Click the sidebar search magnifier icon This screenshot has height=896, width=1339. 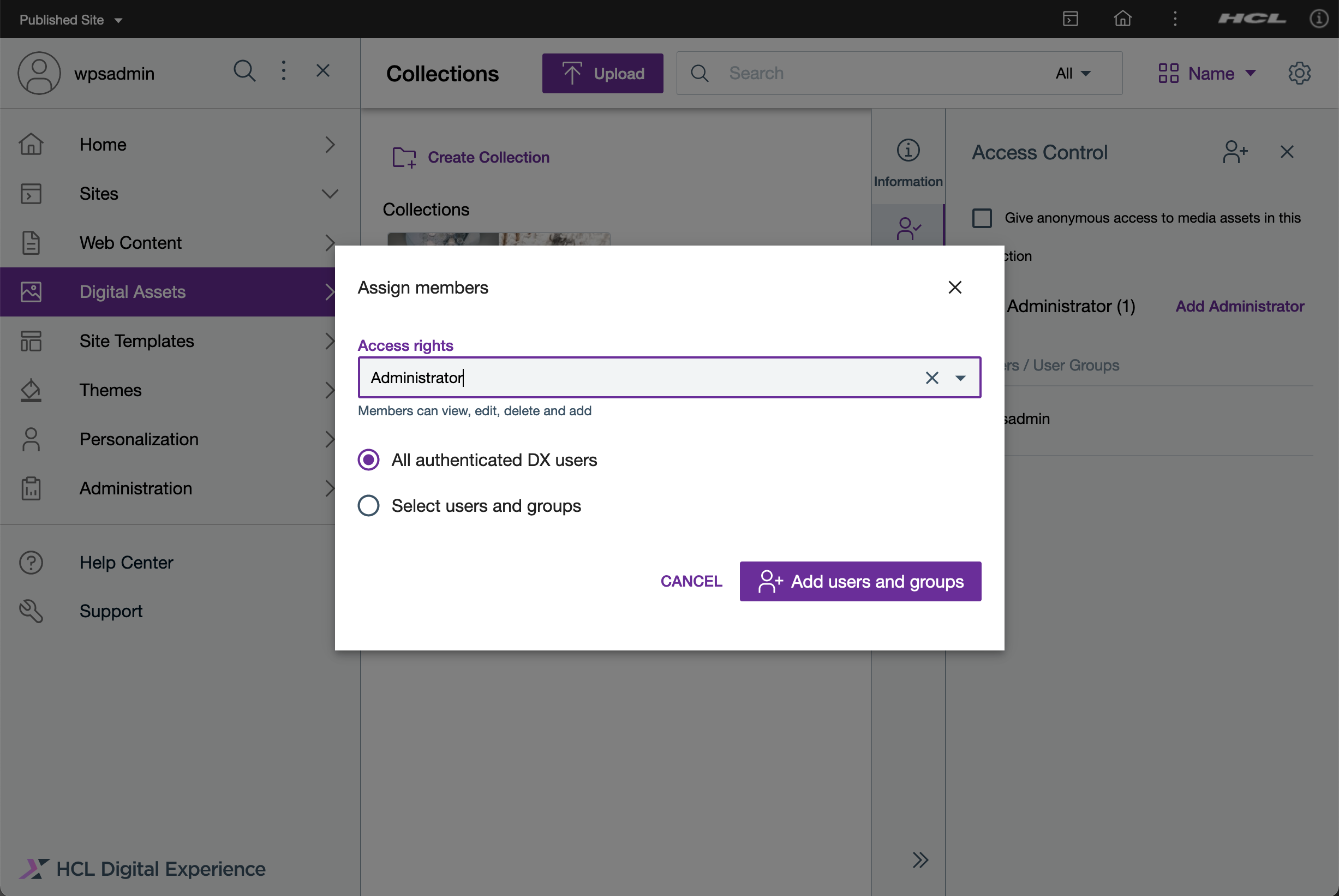click(244, 71)
